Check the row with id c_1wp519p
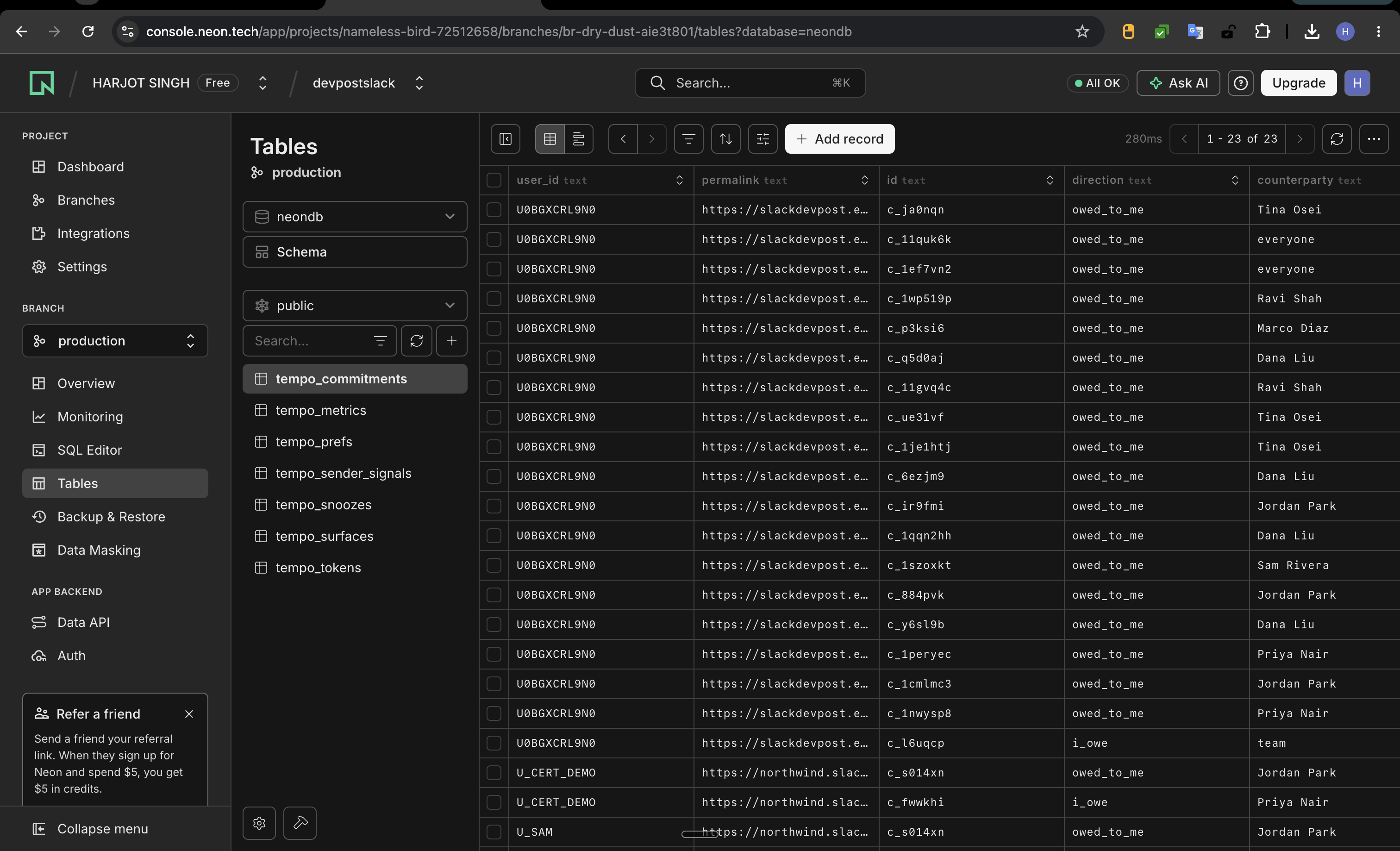 (x=494, y=299)
